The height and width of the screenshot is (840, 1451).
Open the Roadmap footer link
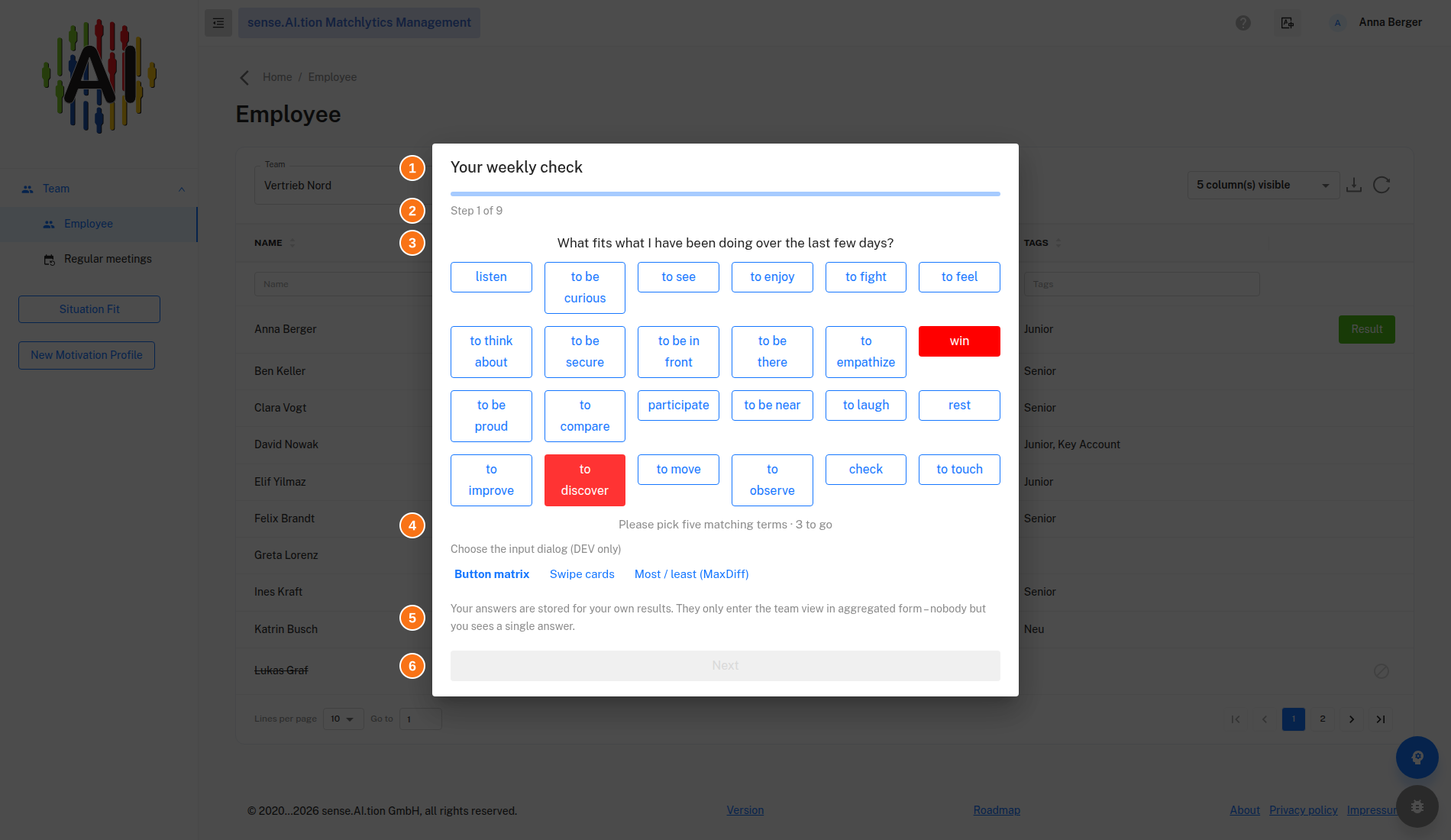tap(997, 811)
